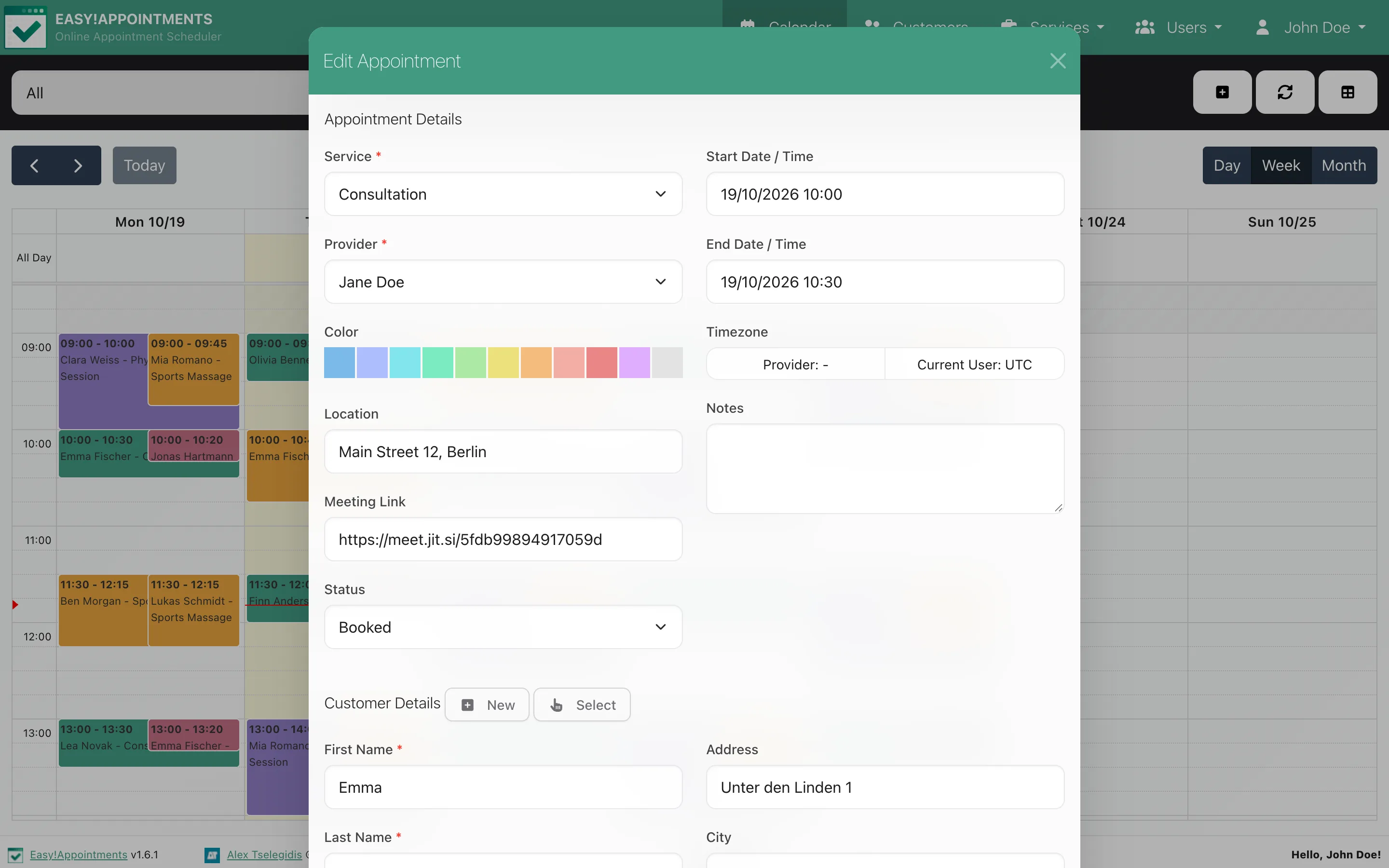
Task: Open the Lea Novak 13:00 - 13:30 appointment
Action: [103, 743]
